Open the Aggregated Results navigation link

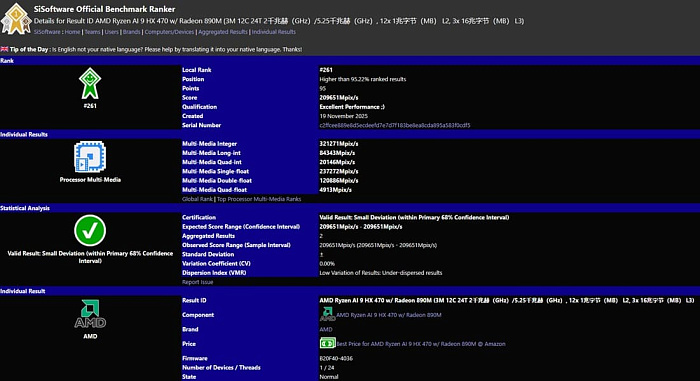pos(223,32)
